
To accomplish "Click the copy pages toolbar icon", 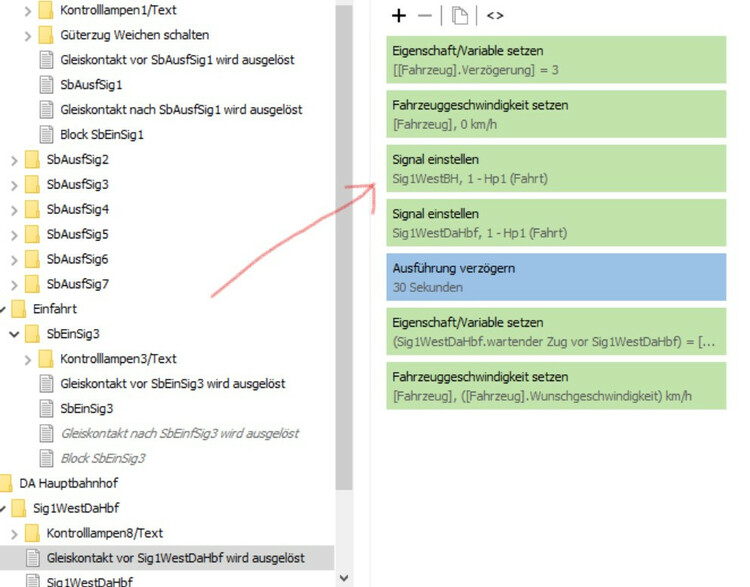I will [460, 16].
